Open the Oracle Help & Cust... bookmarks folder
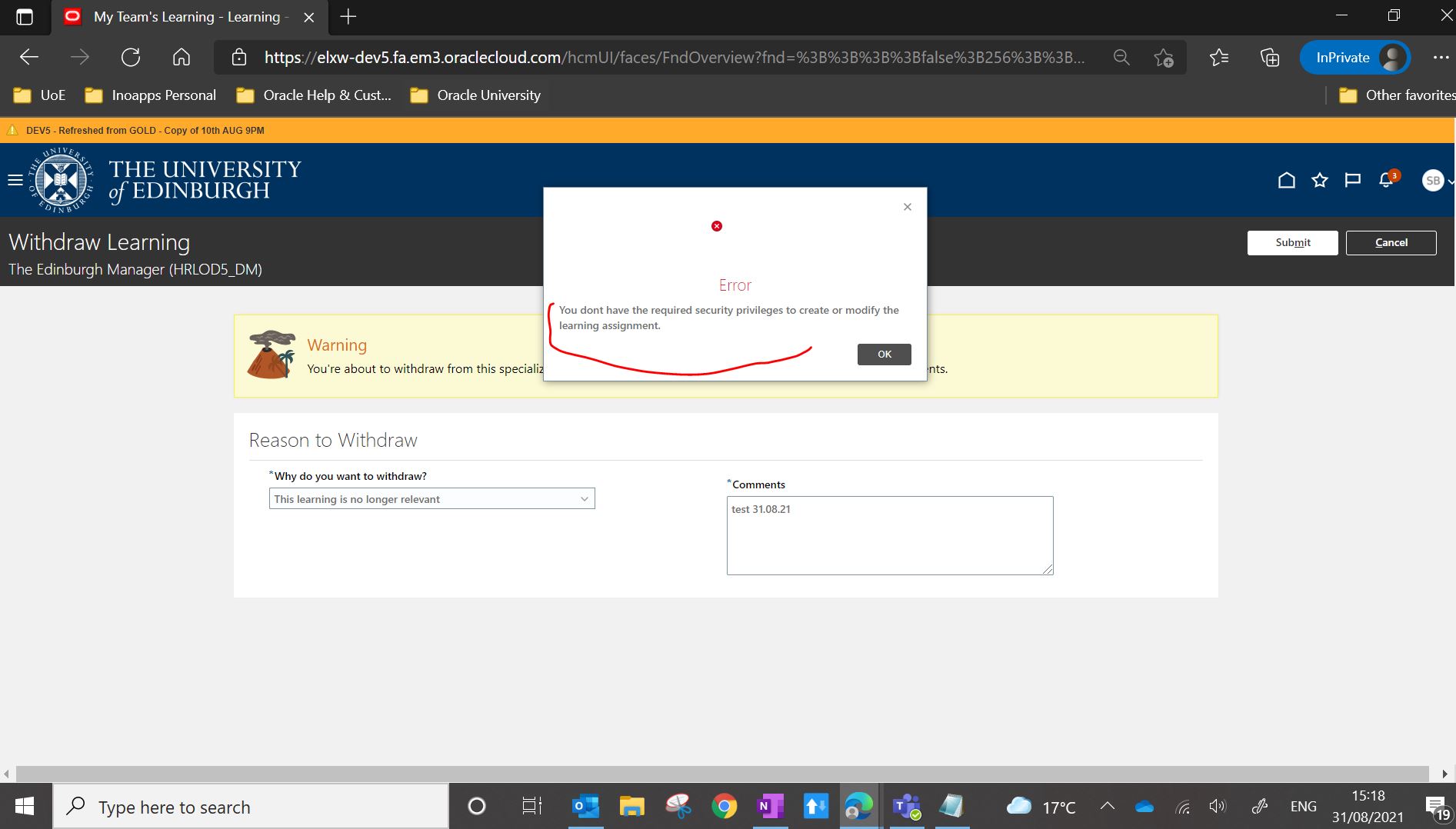Image resolution: width=1456 pixels, height=829 pixels. 314,95
